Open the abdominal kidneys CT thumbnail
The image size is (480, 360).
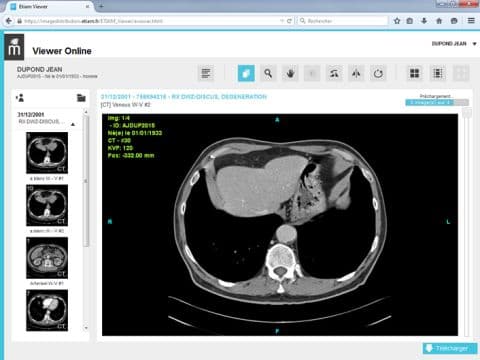[x=47, y=258]
